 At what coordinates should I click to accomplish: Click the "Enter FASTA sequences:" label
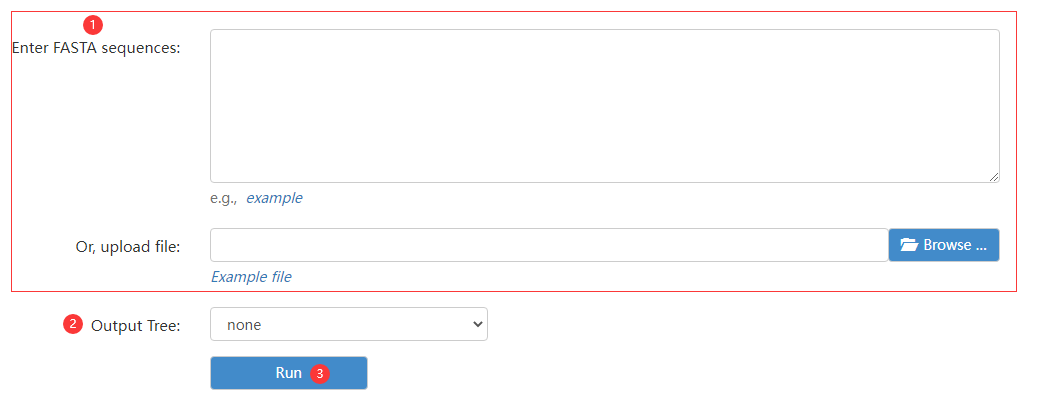point(96,48)
